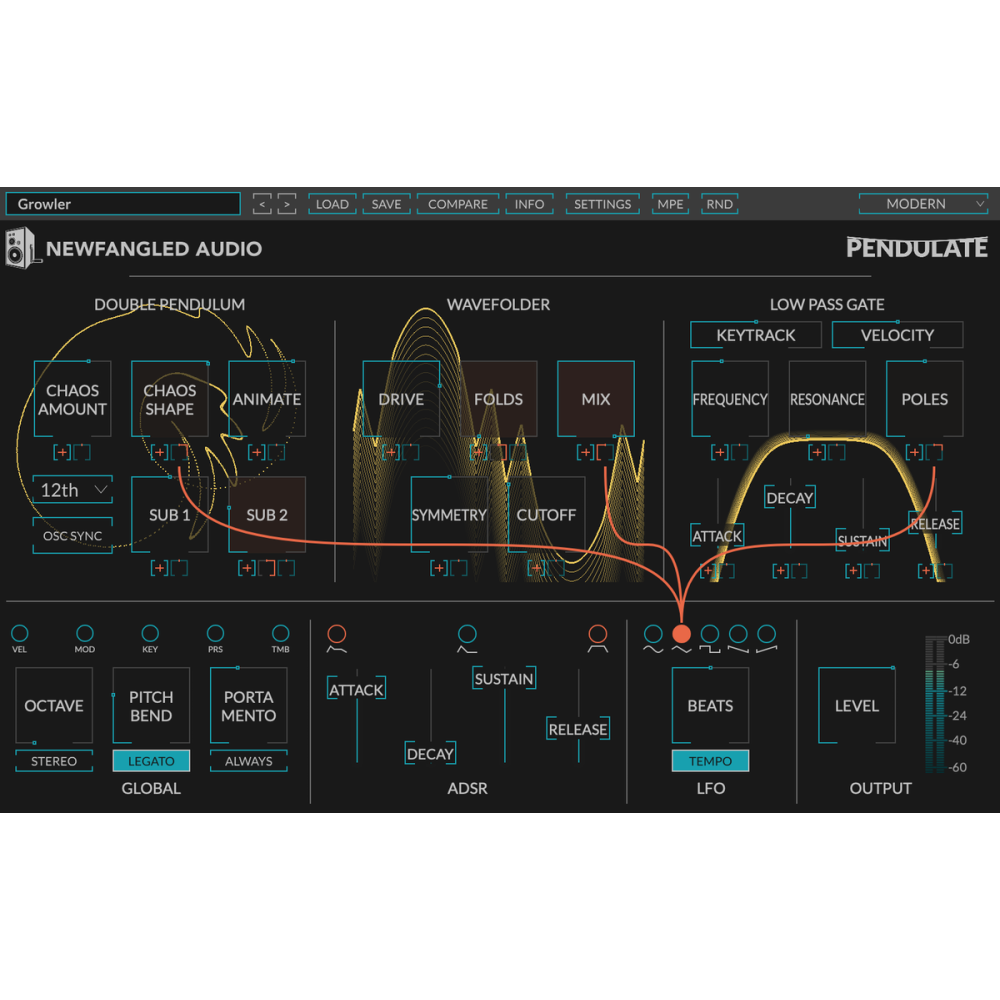The width and height of the screenshot is (1000, 1000).
Task: Add modulation with plus under Animate
Action: (256, 452)
